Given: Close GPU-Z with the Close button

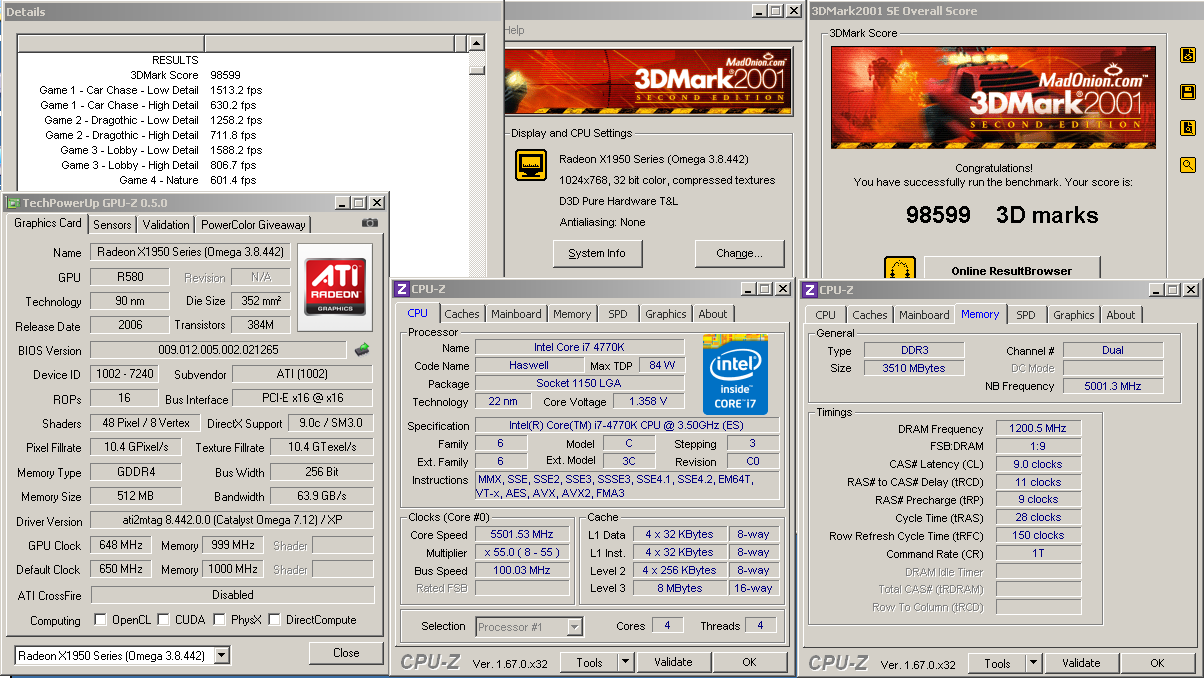Looking at the screenshot, I should 346,653.
